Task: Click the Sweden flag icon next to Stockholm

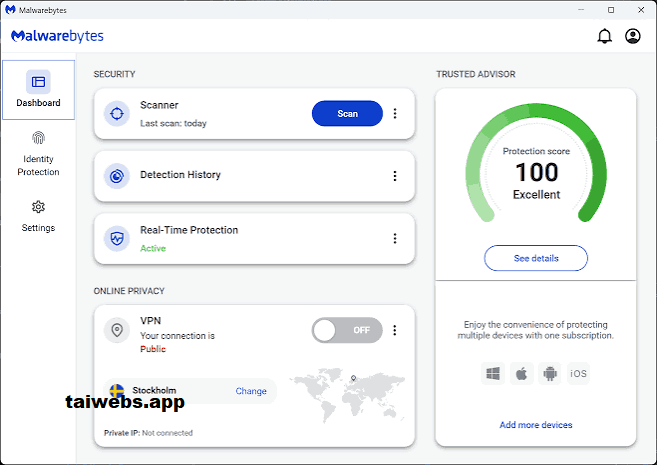Action: (x=116, y=390)
